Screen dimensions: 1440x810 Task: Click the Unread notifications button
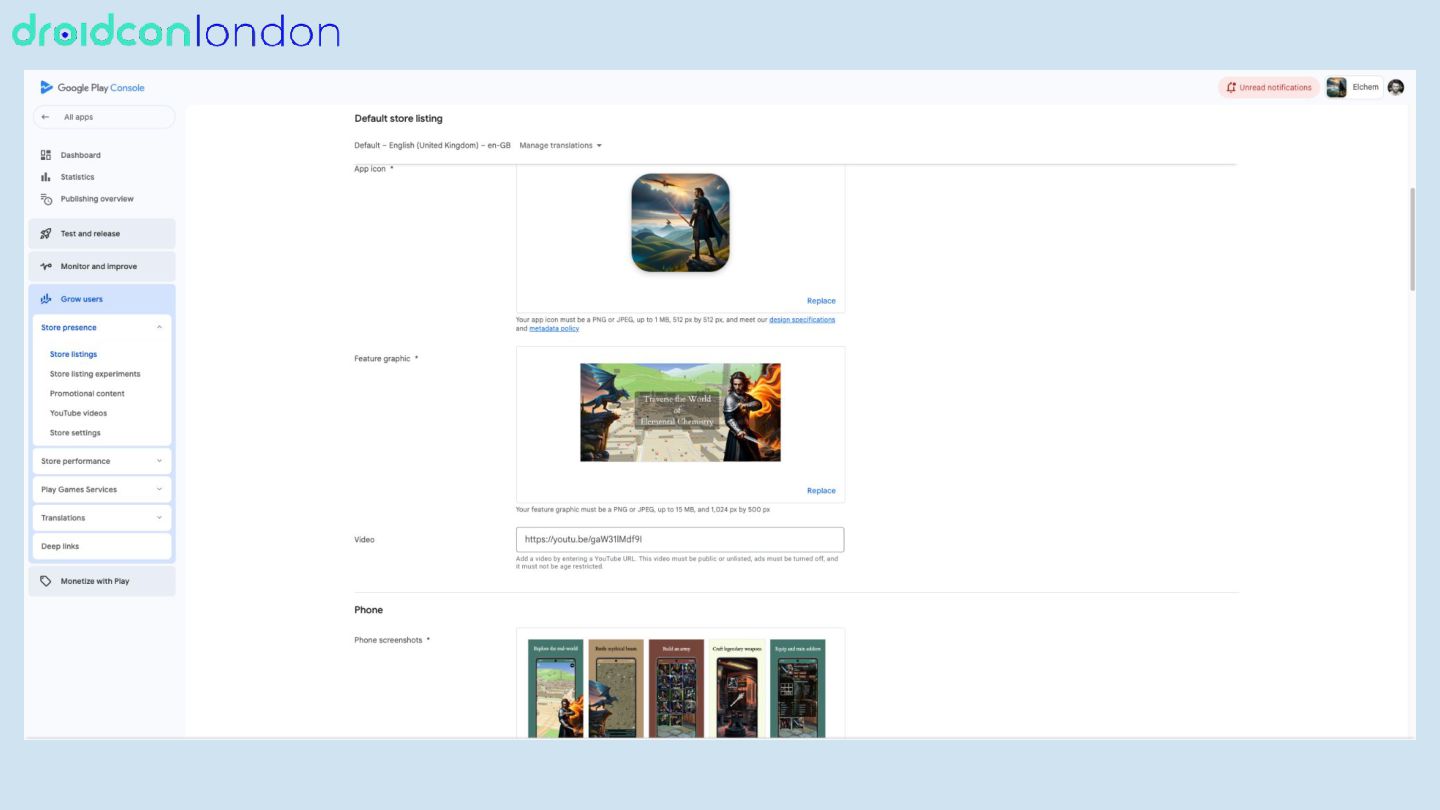(x=1269, y=87)
